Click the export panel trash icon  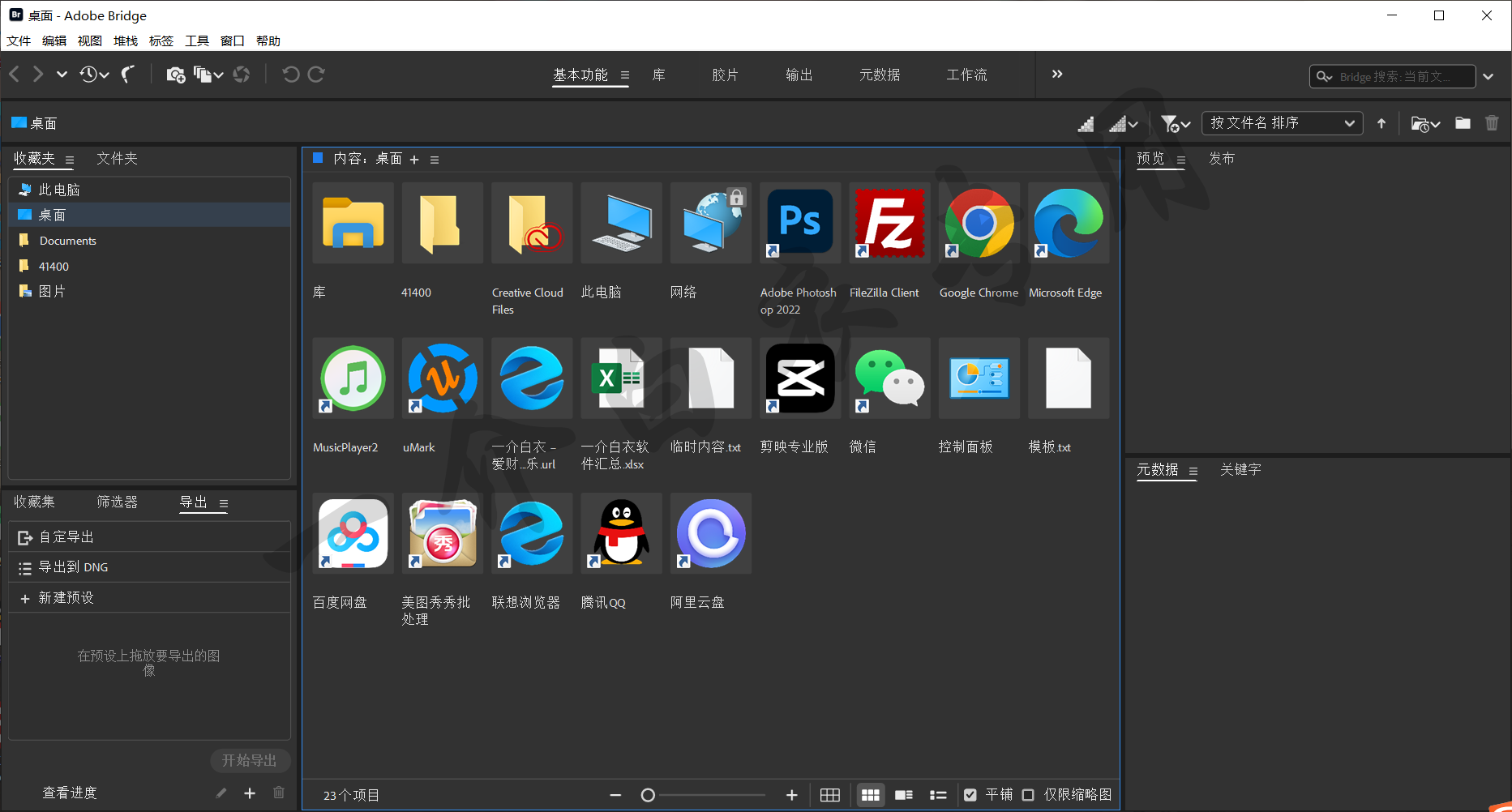click(x=279, y=793)
